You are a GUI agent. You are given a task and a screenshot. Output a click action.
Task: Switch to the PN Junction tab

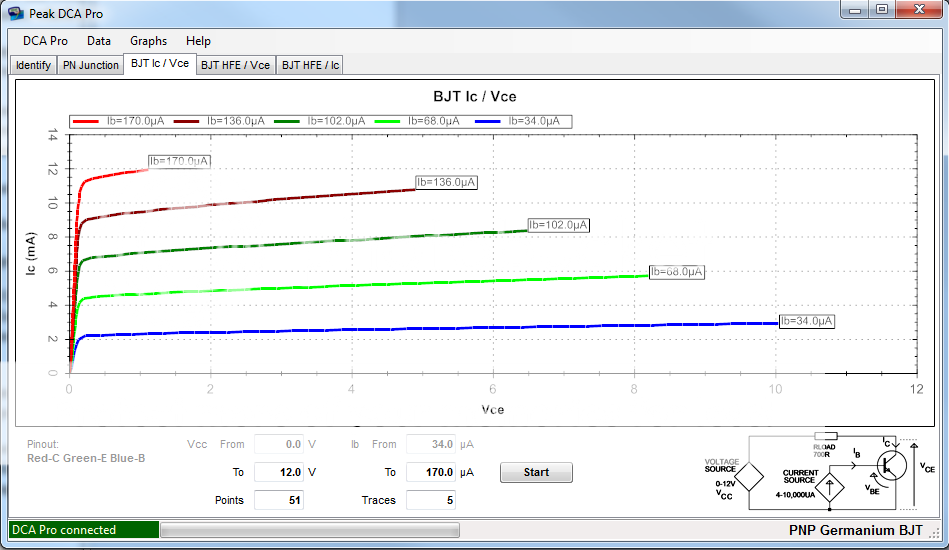click(x=91, y=65)
